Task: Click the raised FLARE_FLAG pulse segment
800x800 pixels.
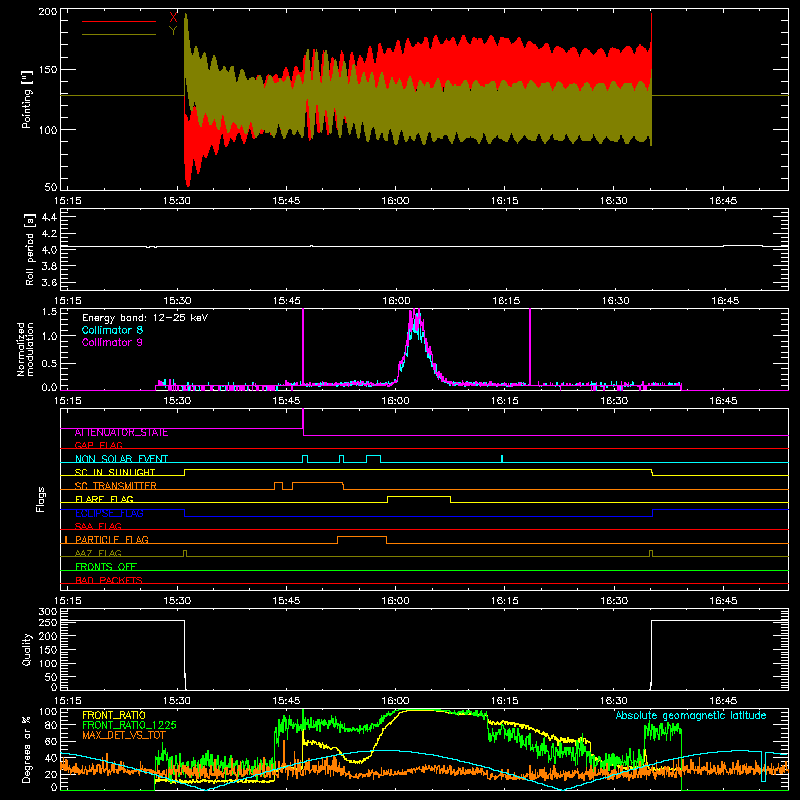Action: click(x=419, y=496)
